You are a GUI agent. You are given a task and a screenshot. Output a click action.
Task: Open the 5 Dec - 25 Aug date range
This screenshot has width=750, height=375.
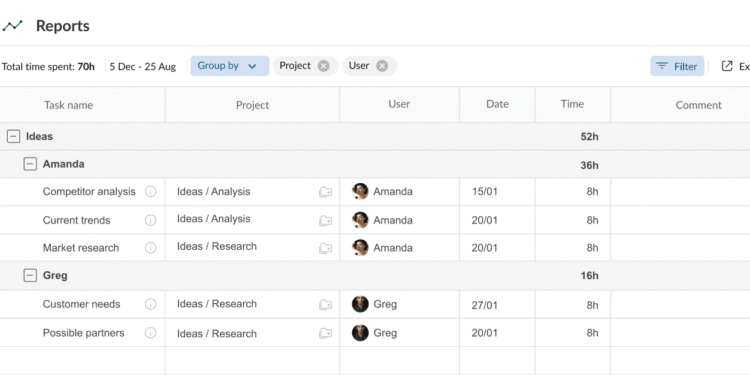tap(143, 66)
